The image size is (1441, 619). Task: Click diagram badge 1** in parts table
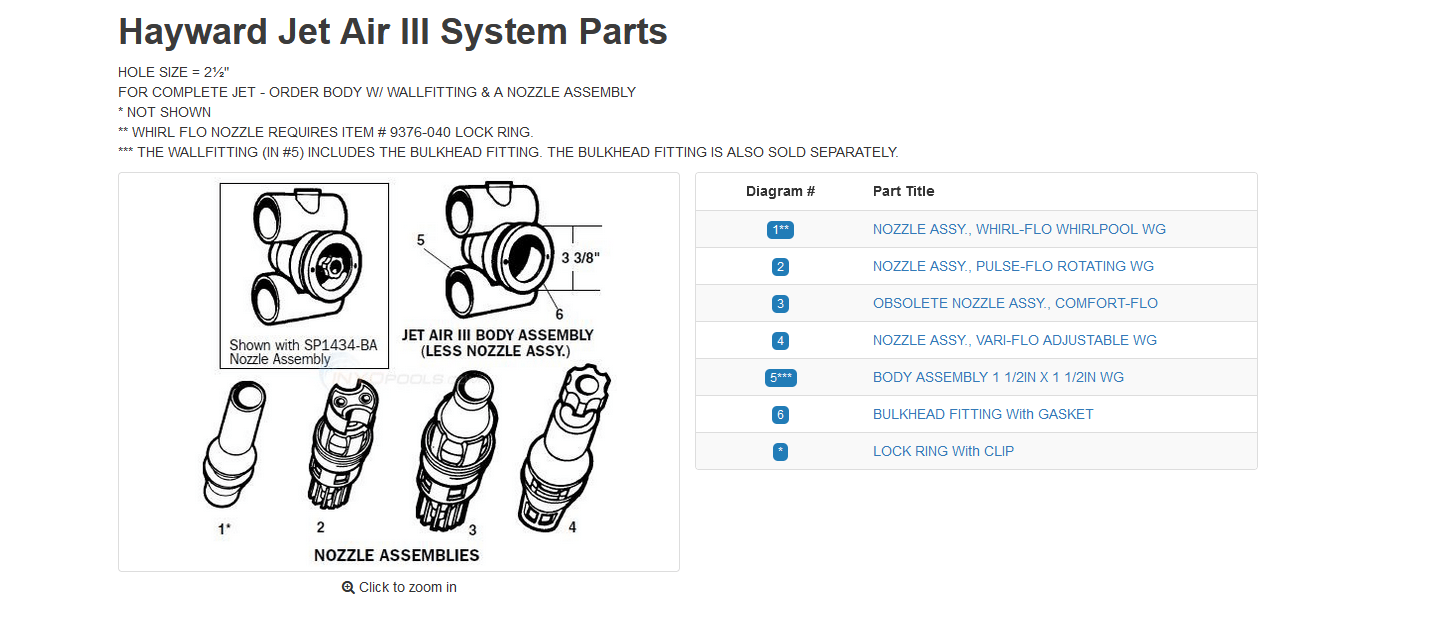pyautogui.click(x=781, y=230)
